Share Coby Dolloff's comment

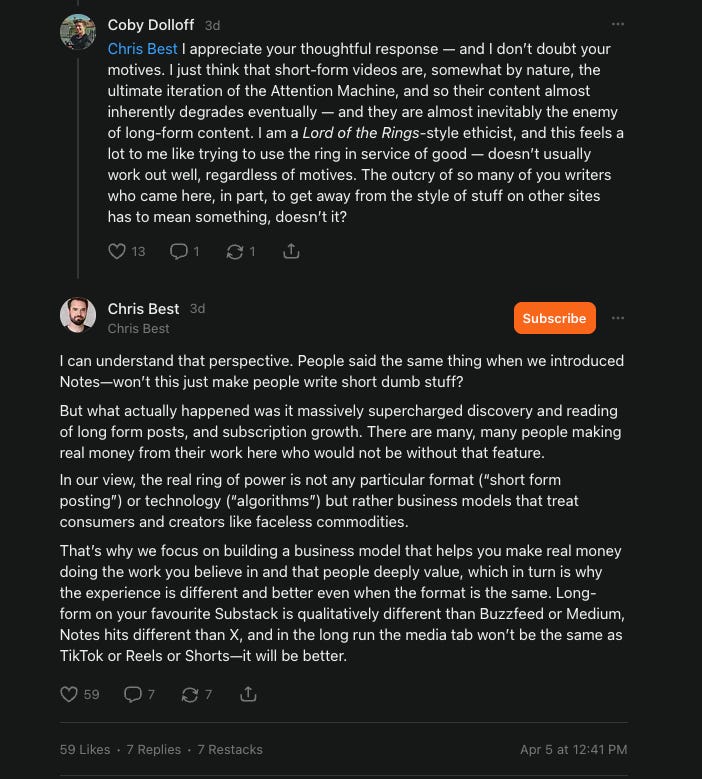click(x=291, y=251)
